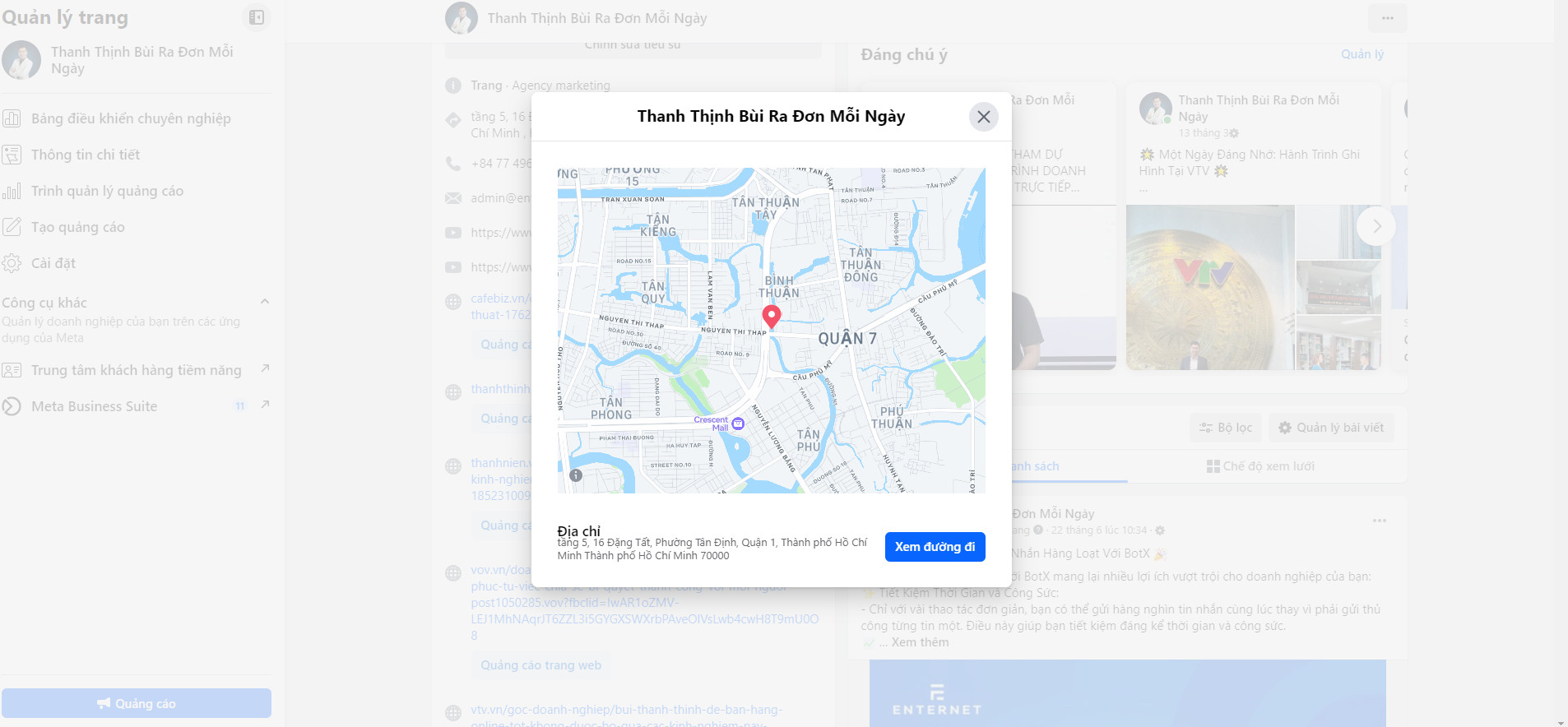This screenshot has width=1568, height=727.
Task: Click the Quảng cáo button at bottom
Action: click(x=137, y=703)
